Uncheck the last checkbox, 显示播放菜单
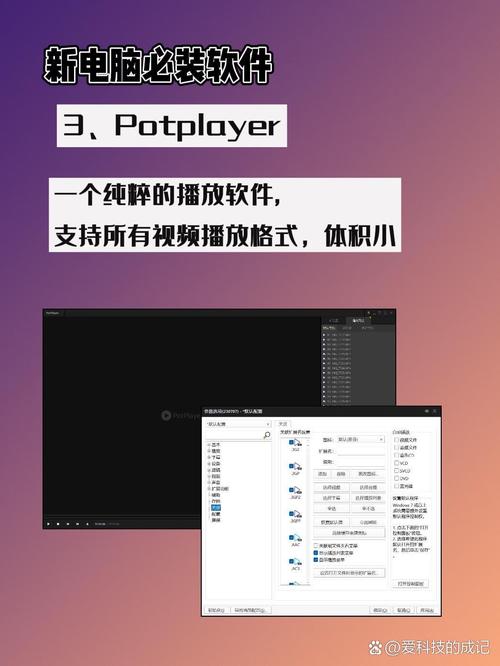Viewport: 500px width, 666px height. 316,560
